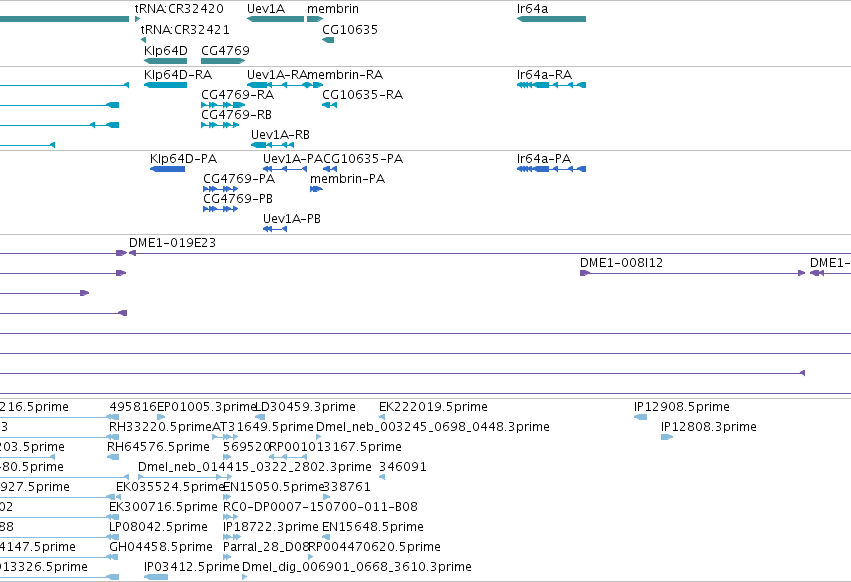The width and height of the screenshot is (851, 582).
Task: Click the EP01005.3prime EST label
Action: pyautogui.click(x=206, y=407)
